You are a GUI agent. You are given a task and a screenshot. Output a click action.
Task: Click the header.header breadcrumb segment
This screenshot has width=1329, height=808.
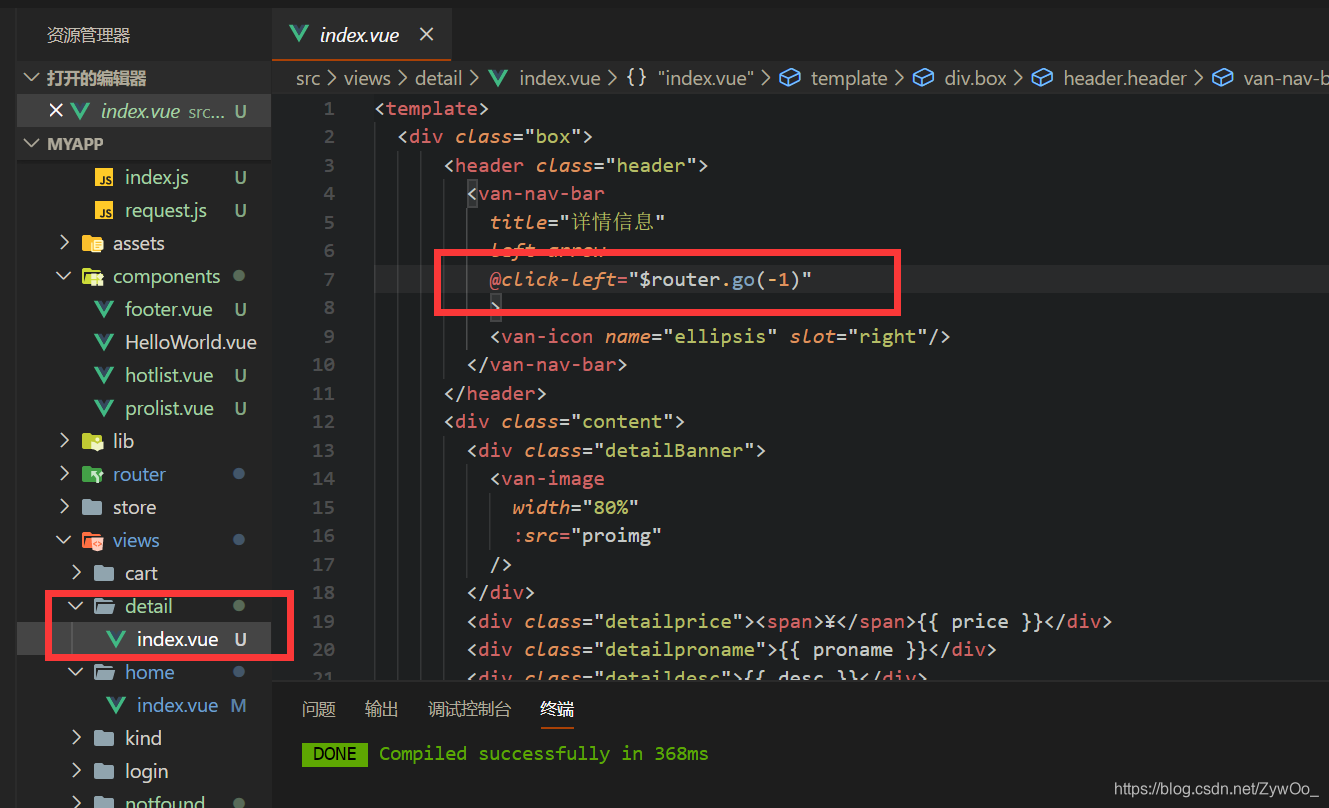click(x=1125, y=78)
